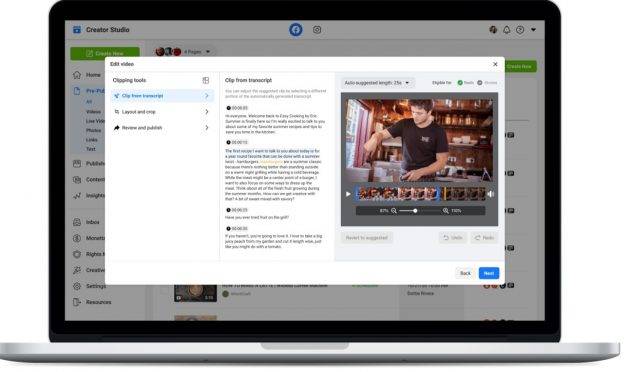
Task: Click the selected clip region in filmstrip
Action: pyautogui.click(x=398, y=194)
